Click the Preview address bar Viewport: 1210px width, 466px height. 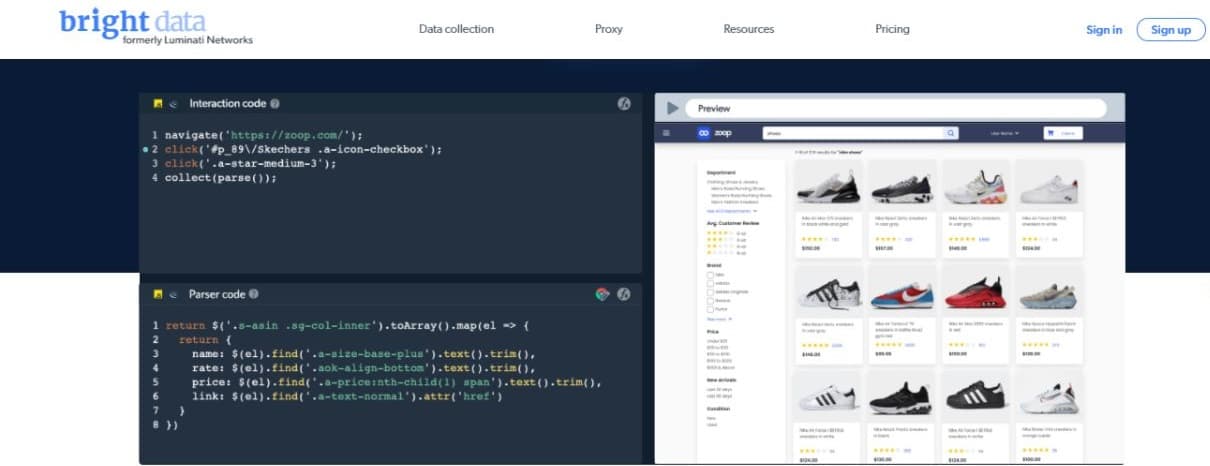click(897, 108)
